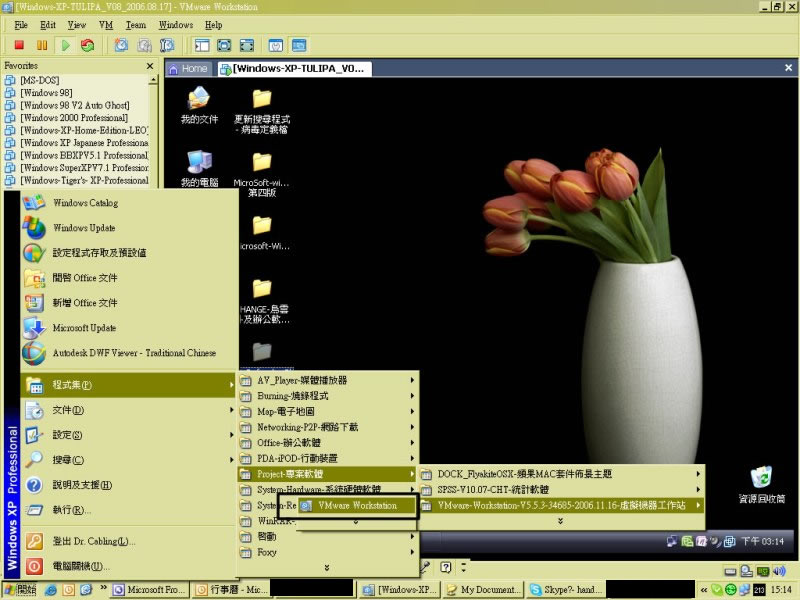Expand the 設定(S) settings submenu
Image resolution: width=800 pixels, height=600 pixels.
pyautogui.click(x=129, y=435)
